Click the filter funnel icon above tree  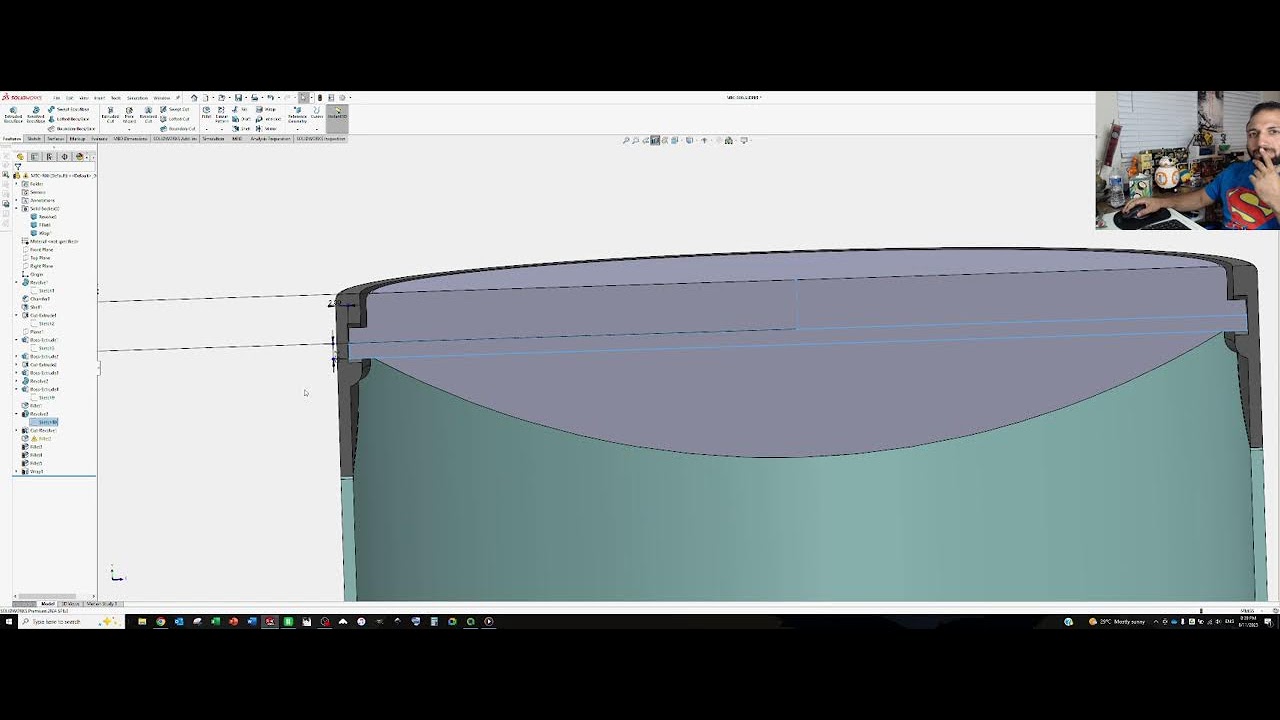click(18, 166)
